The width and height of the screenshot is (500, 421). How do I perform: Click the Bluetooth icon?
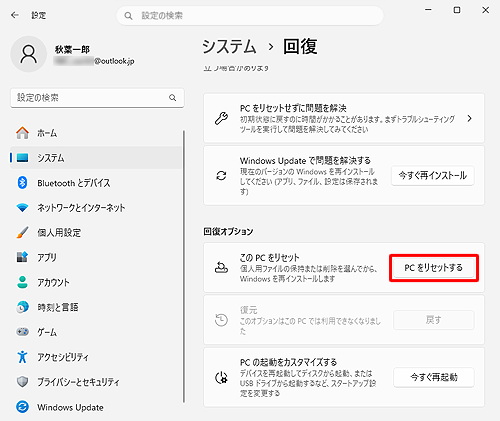22,182
